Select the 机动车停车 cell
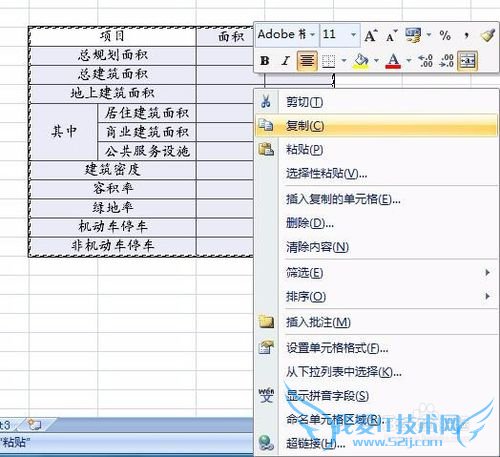The image size is (500, 457). pos(112,228)
